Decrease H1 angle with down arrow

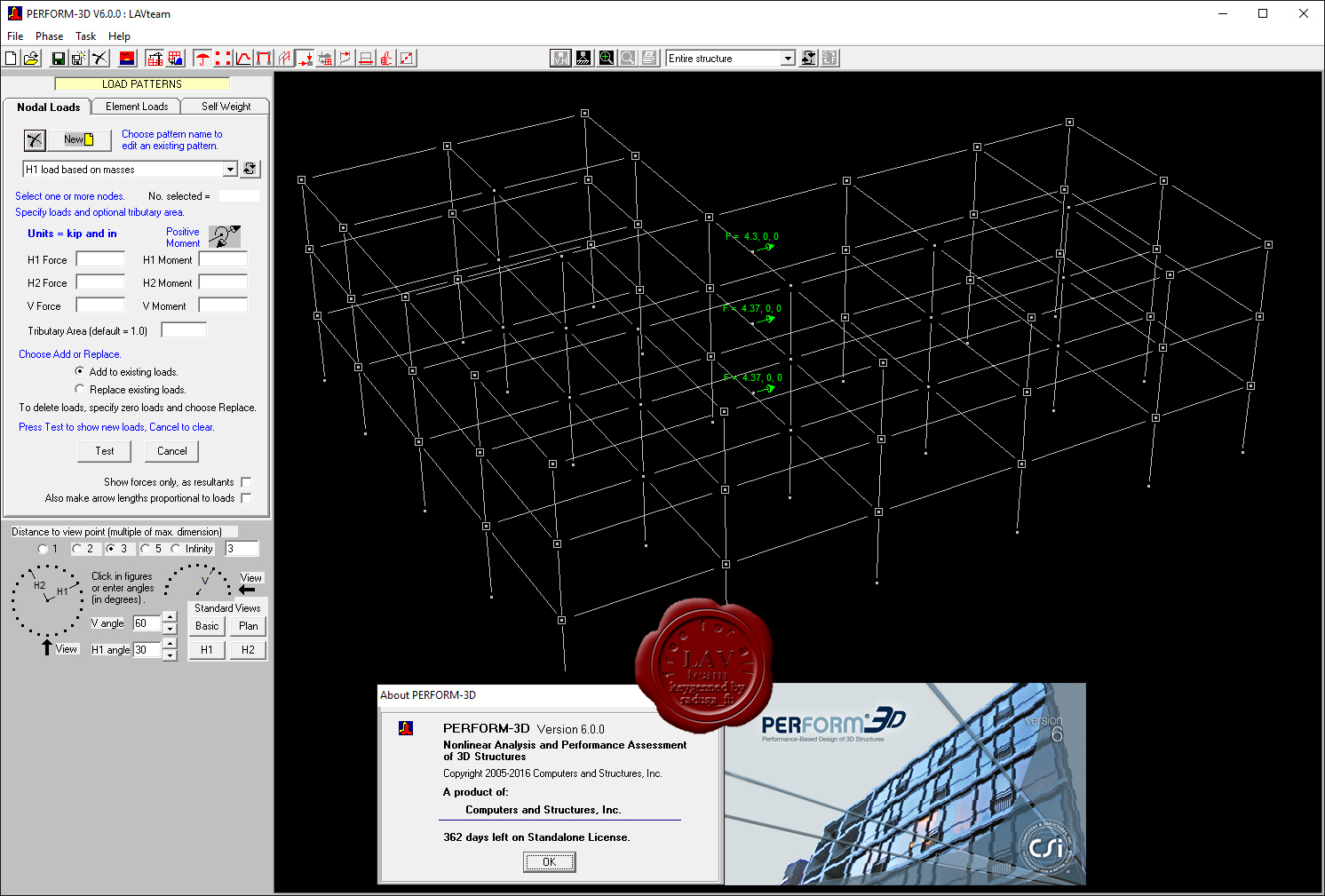(x=170, y=654)
